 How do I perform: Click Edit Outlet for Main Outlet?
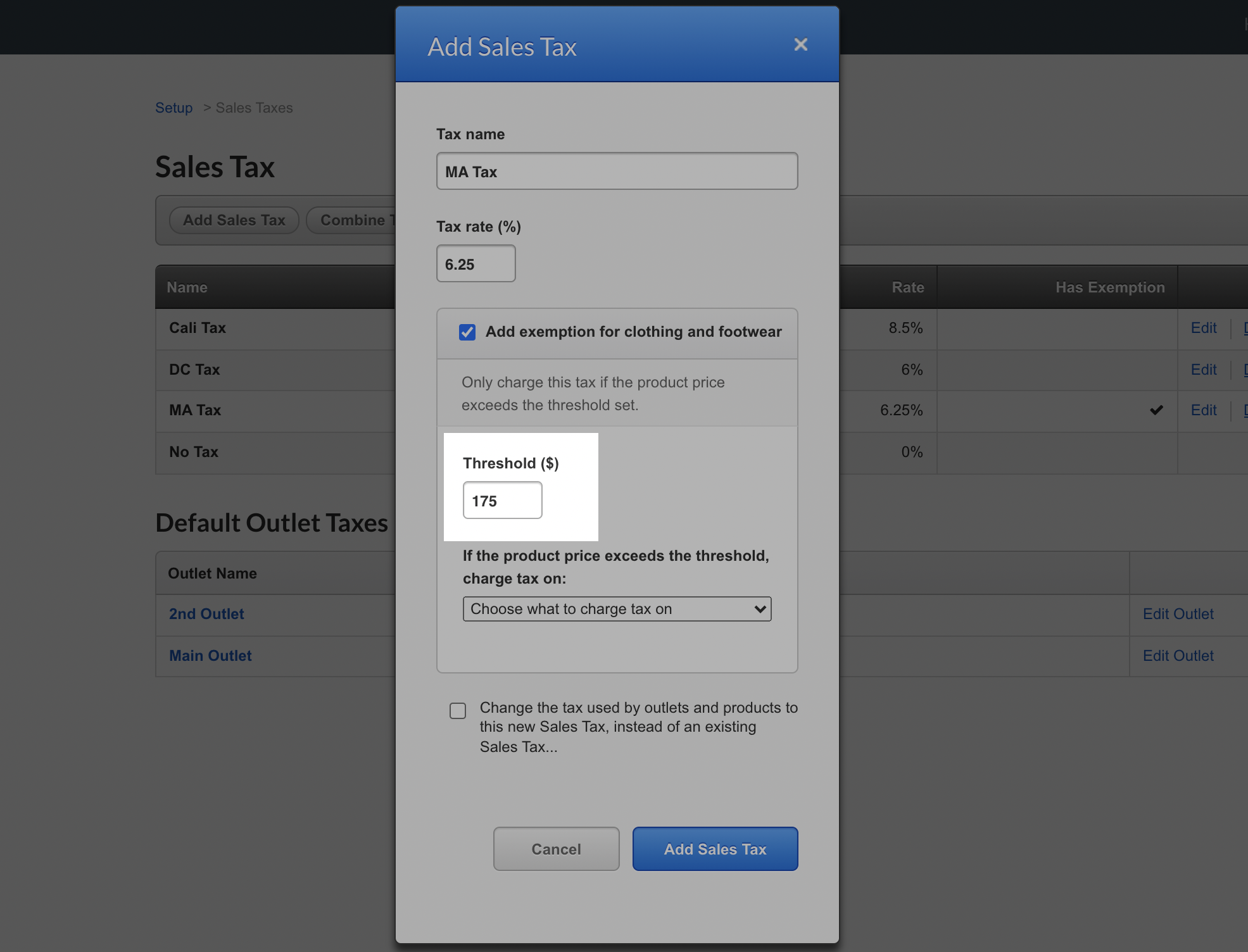[1178, 656]
